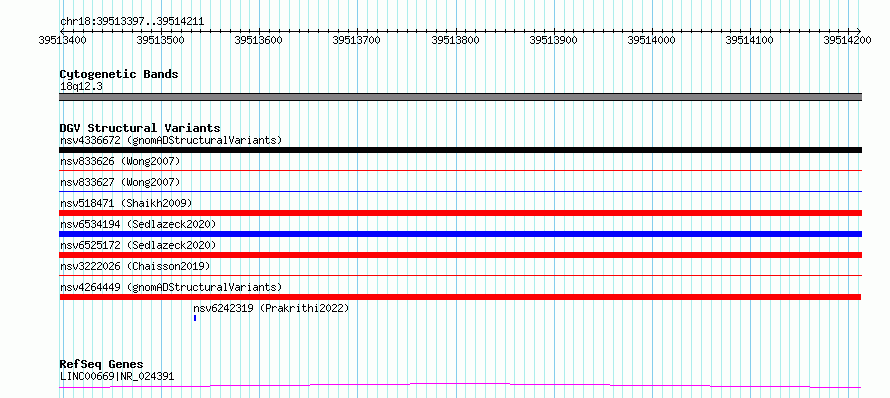Click ruler tick label 39513500
Viewport: 890px width, 398px height.
click(161, 40)
